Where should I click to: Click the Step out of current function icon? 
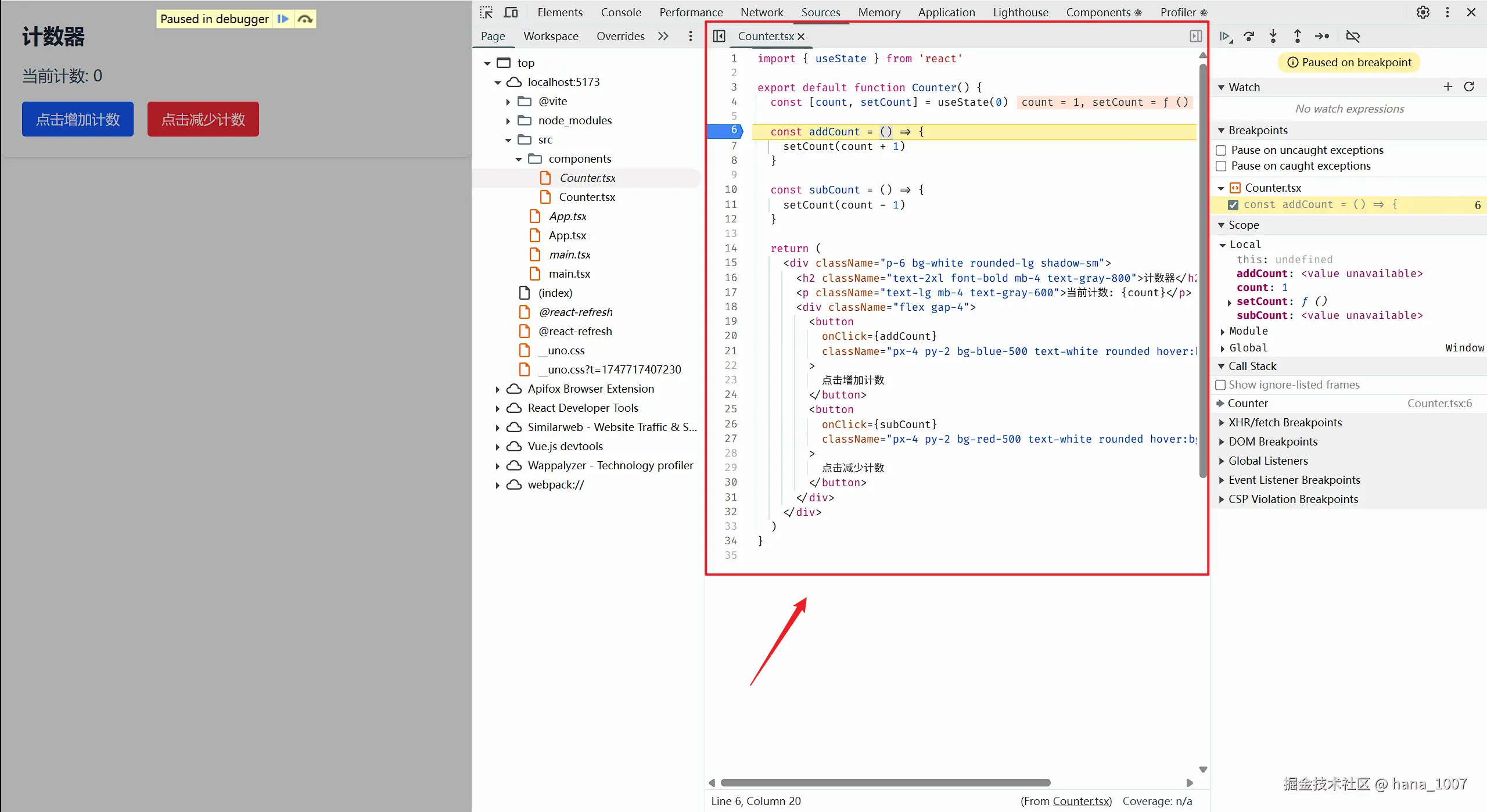tap(1297, 36)
